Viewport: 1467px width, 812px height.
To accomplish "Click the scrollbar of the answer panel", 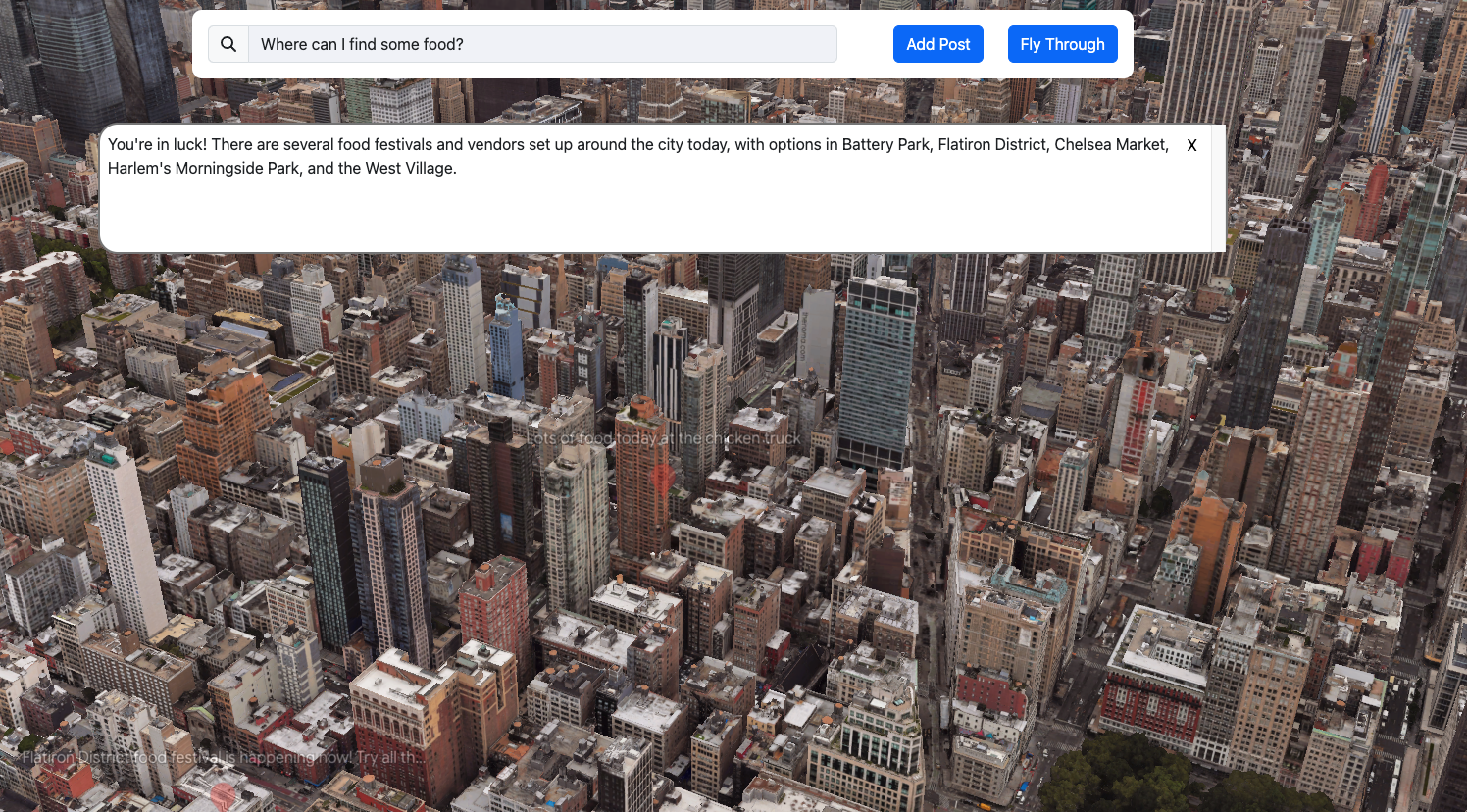I will click(1218, 188).
